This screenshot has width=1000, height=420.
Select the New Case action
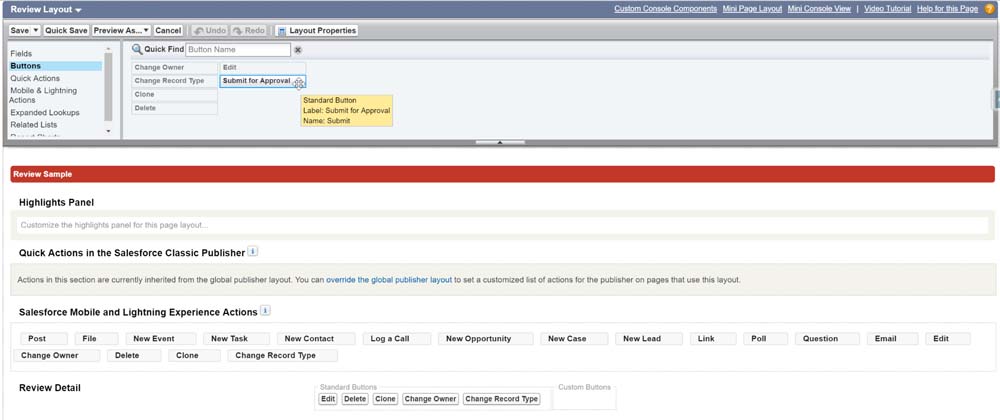click(574, 339)
